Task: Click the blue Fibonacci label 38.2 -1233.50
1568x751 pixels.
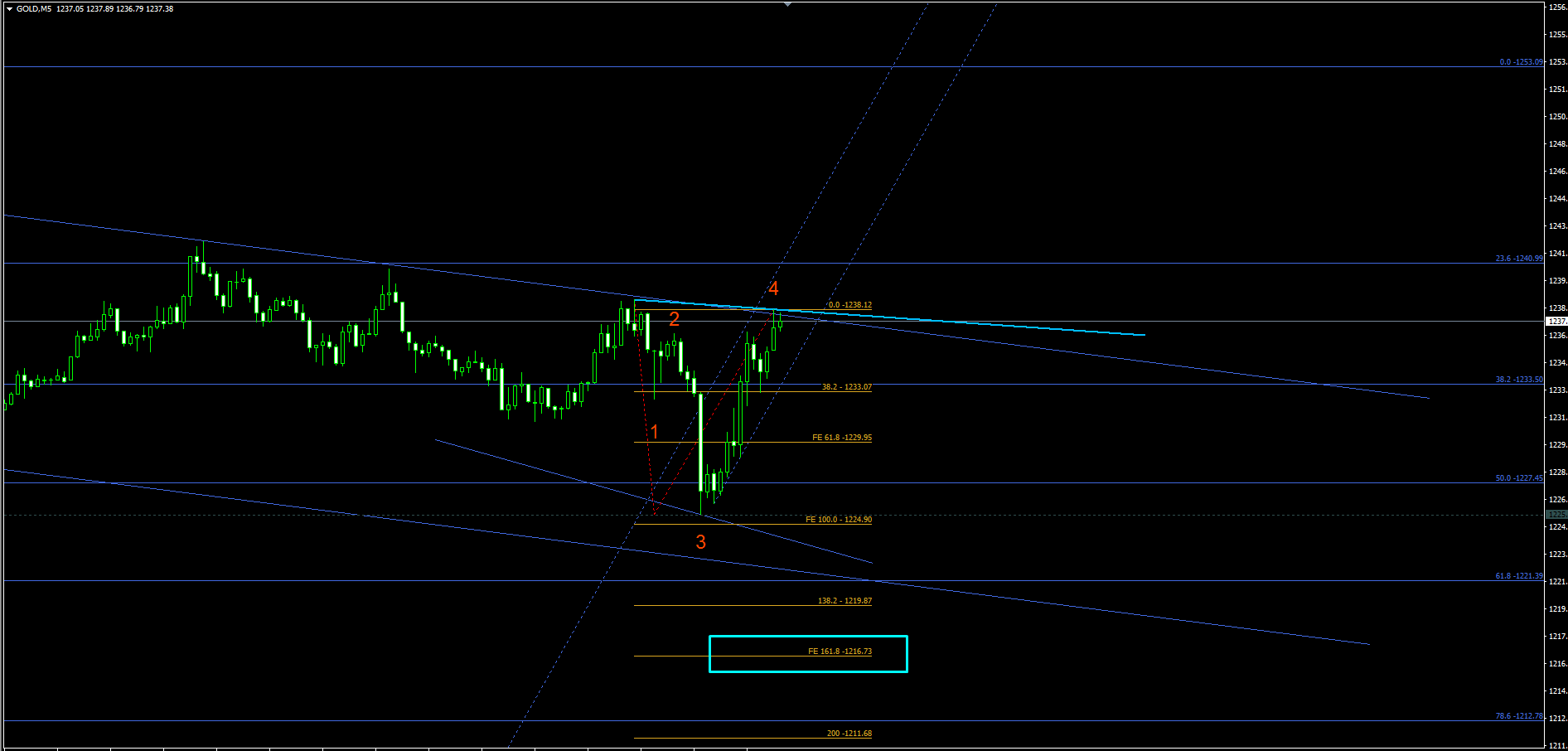Action: tap(1519, 380)
